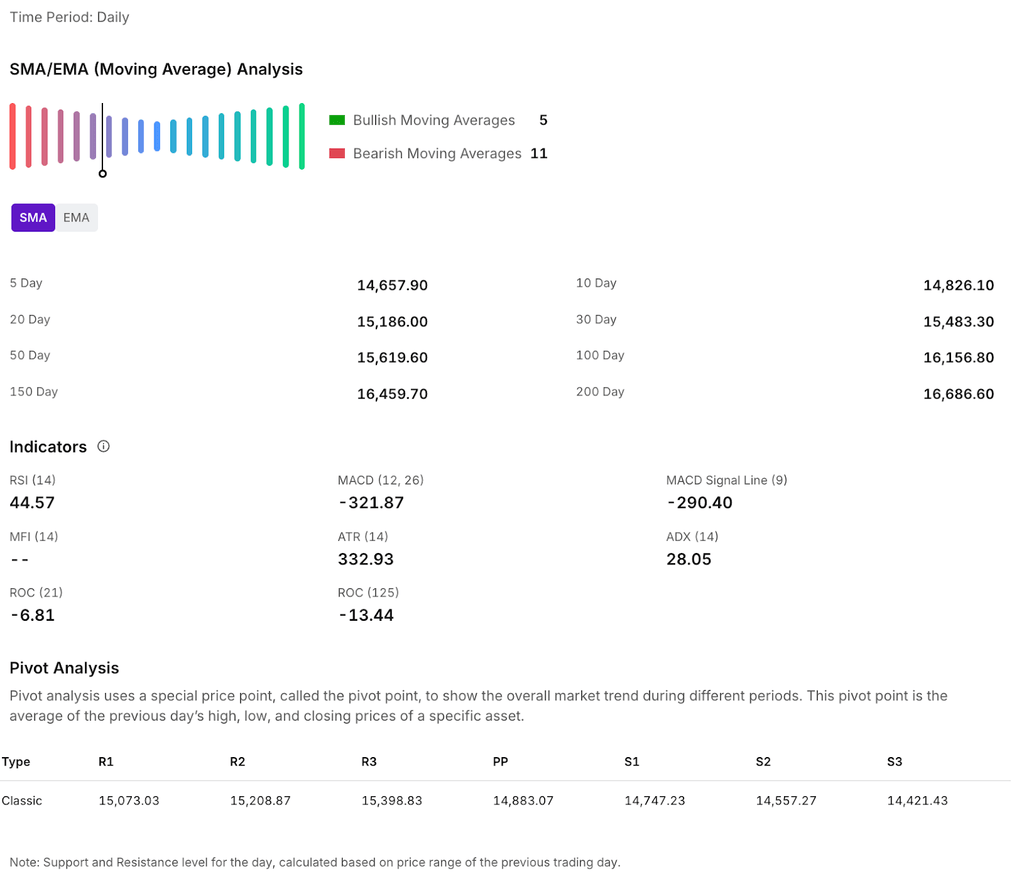Screen dimensions: 1024x896
Task: Click the S3 support value 14,421.43
Action: [x=917, y=801]
